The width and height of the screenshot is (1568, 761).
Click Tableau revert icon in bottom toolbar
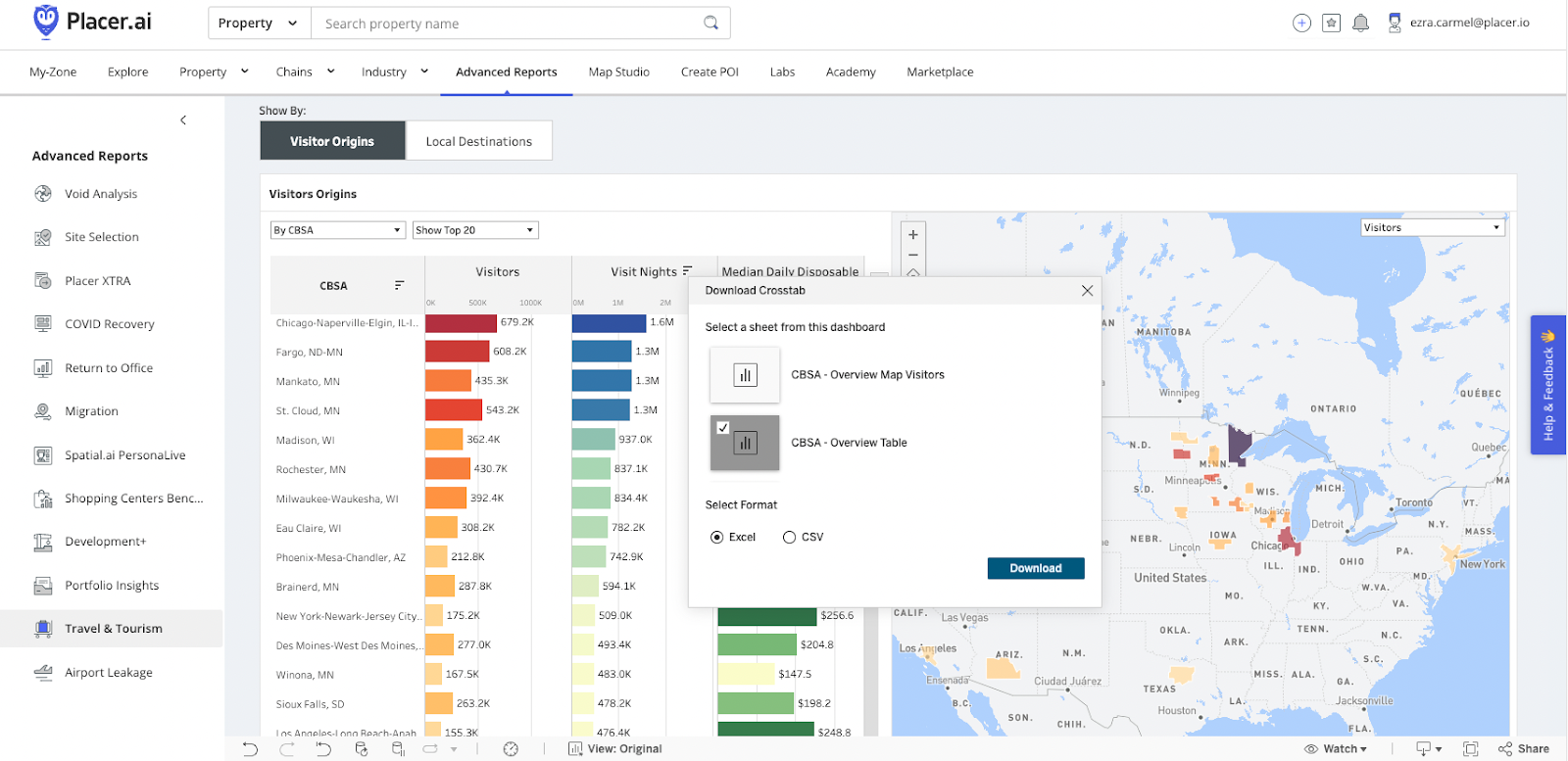click(323, 749)
